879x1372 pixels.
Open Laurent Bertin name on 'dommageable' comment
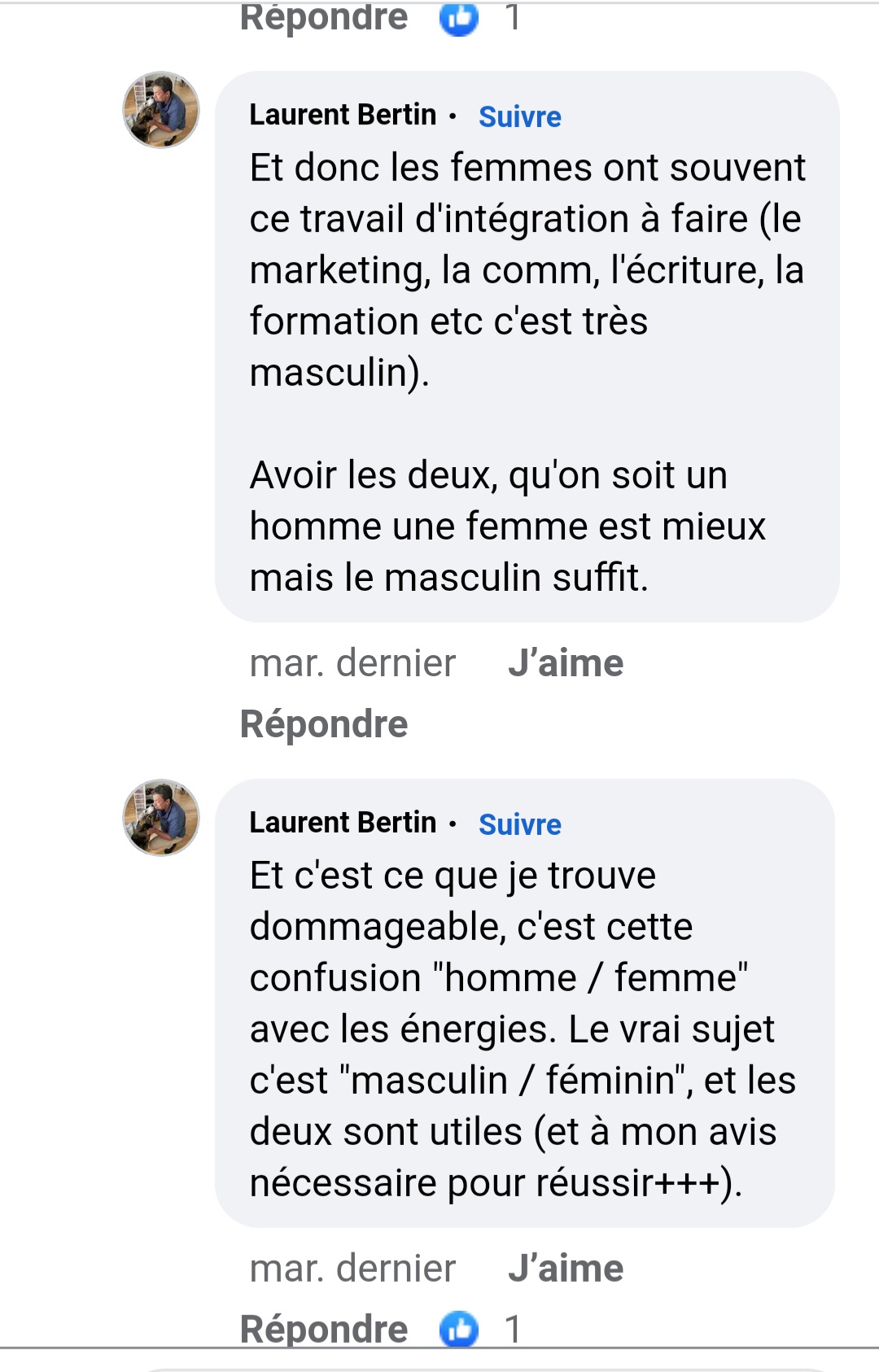(x=343, y=824)
